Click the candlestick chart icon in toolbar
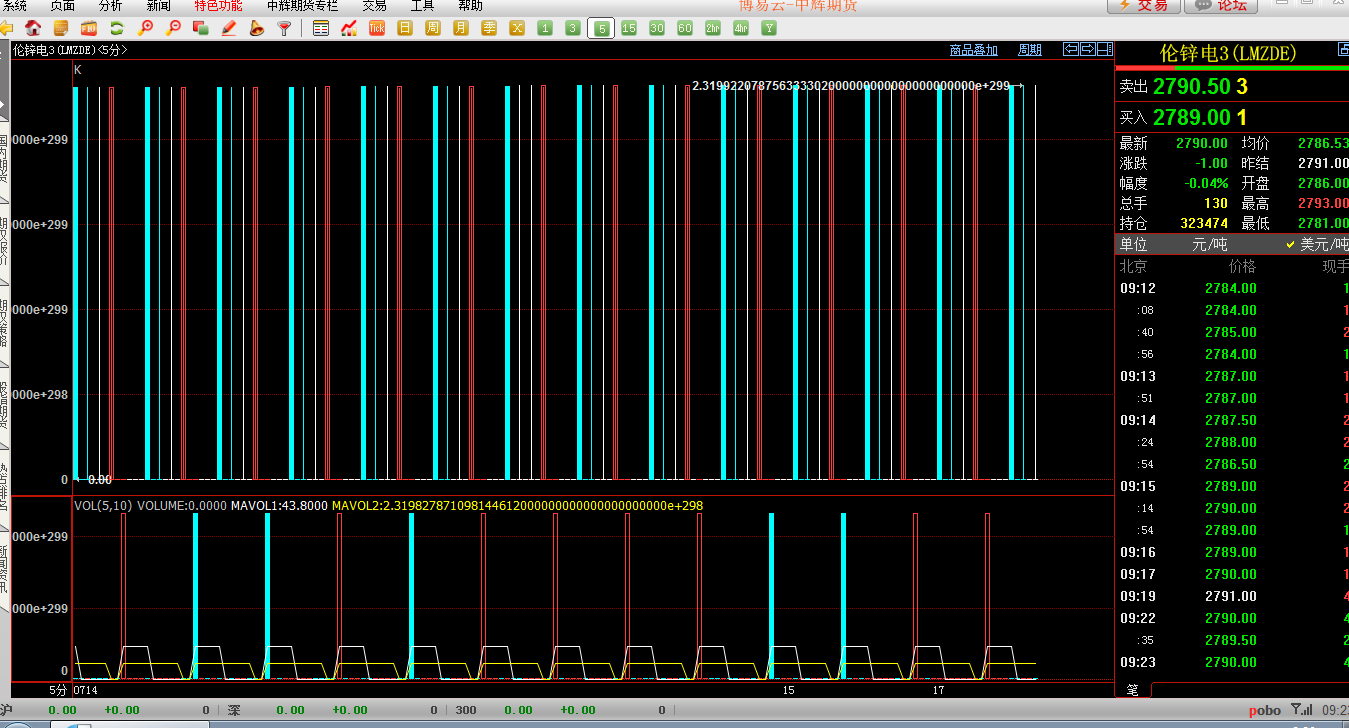 click(x=348, y=28)
